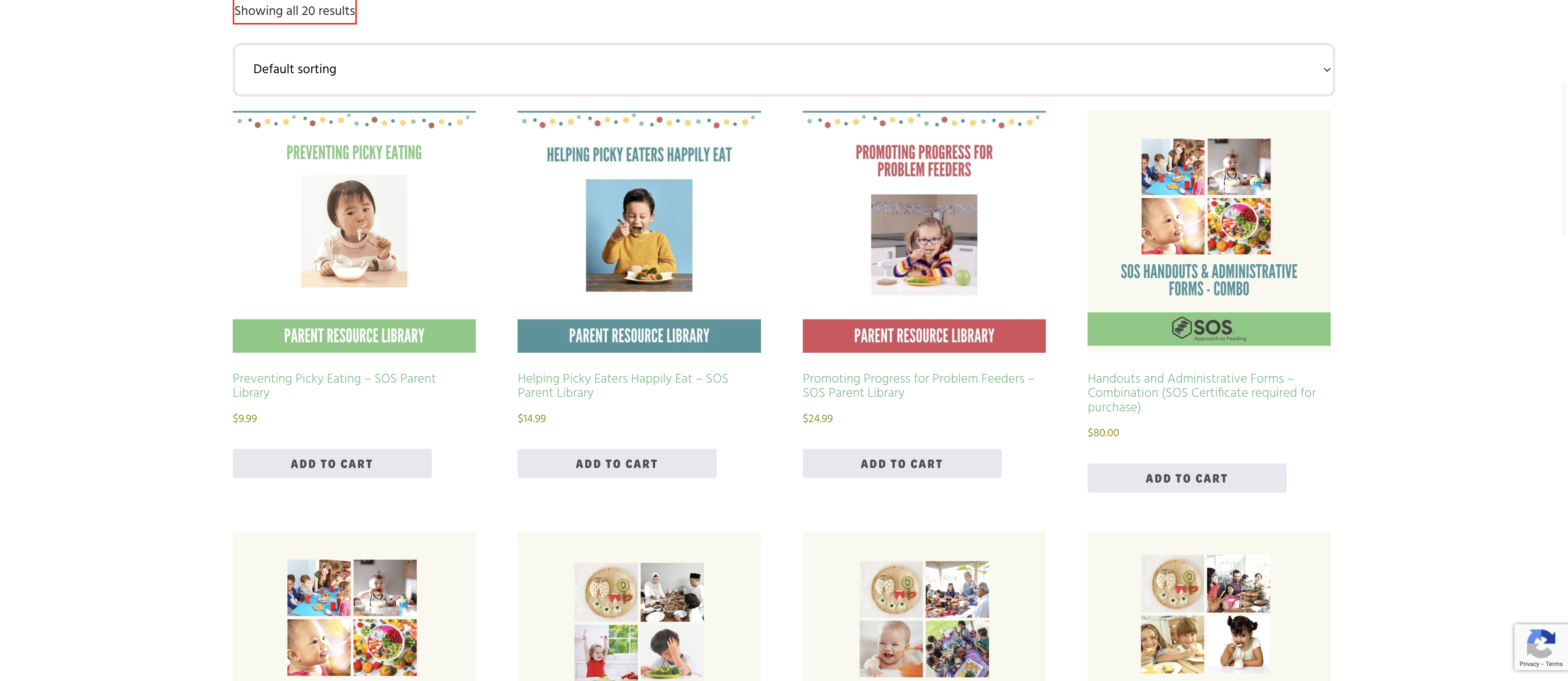Click the page vertical scrollbar

[x=1564, y=158]
